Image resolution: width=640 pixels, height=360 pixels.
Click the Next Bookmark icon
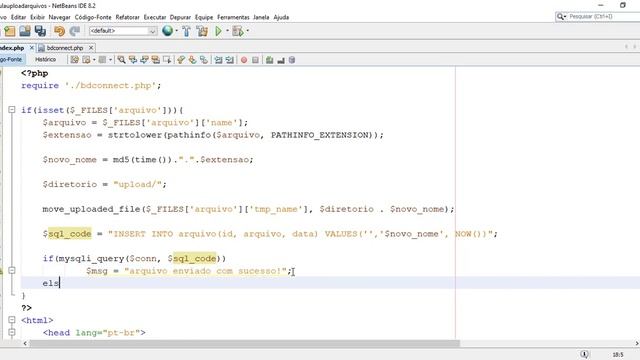[x=193, y=60]
